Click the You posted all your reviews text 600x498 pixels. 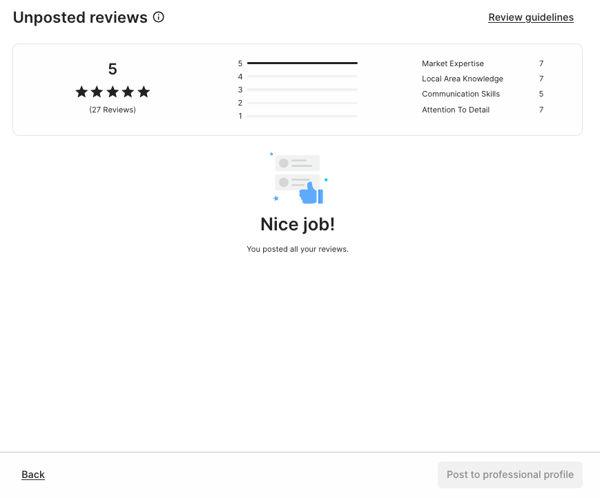[297, 249]
